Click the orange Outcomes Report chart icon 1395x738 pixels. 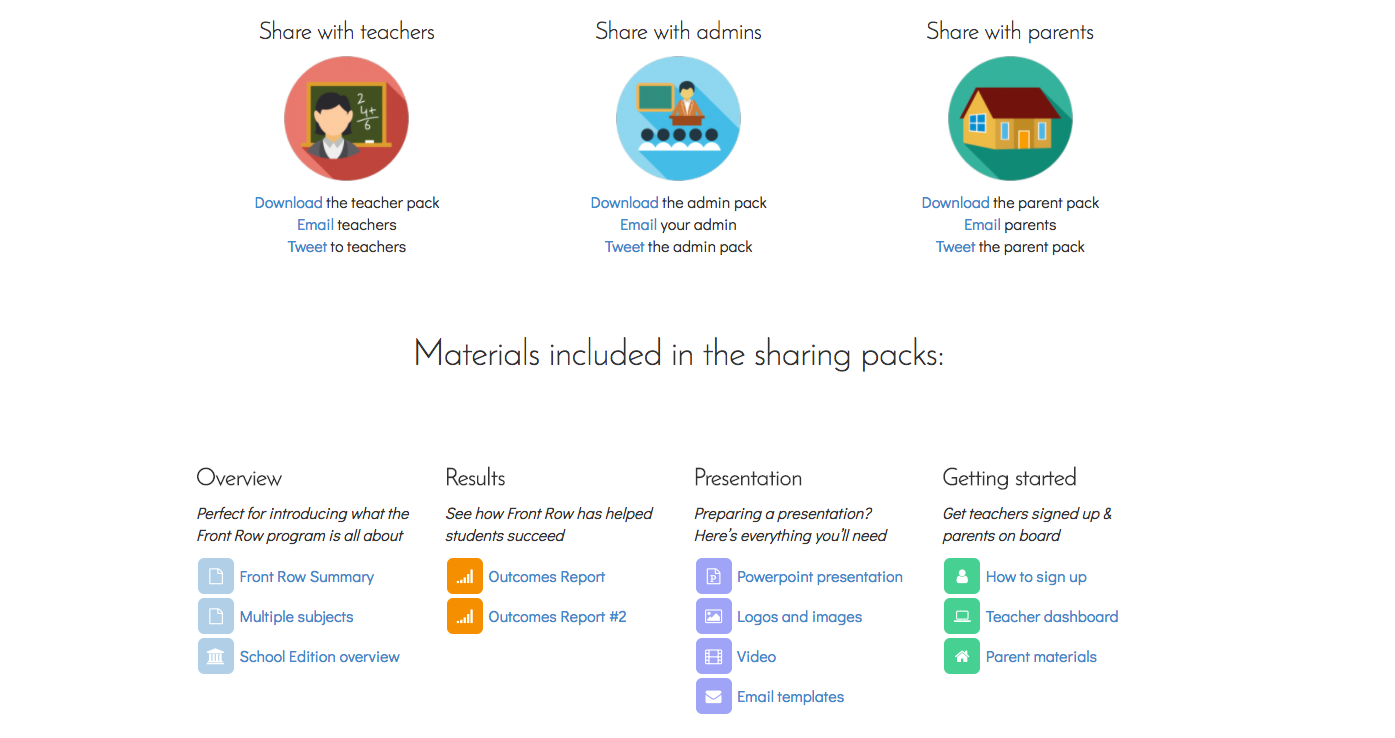click(x=464, y=576)
